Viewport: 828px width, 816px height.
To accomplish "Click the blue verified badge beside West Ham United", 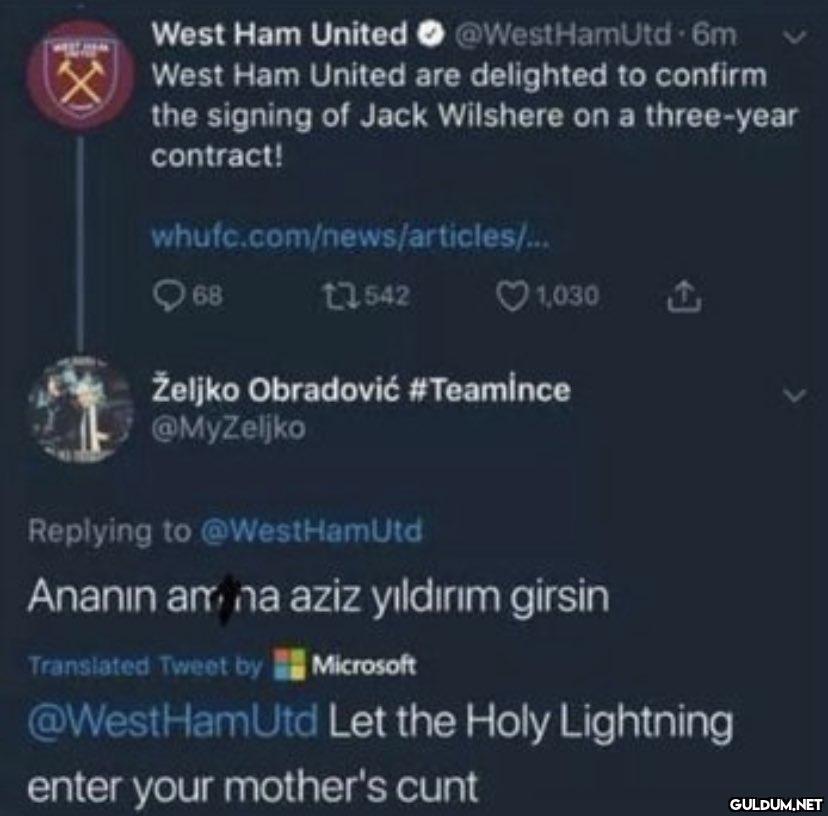I will [x=428, y=35].
